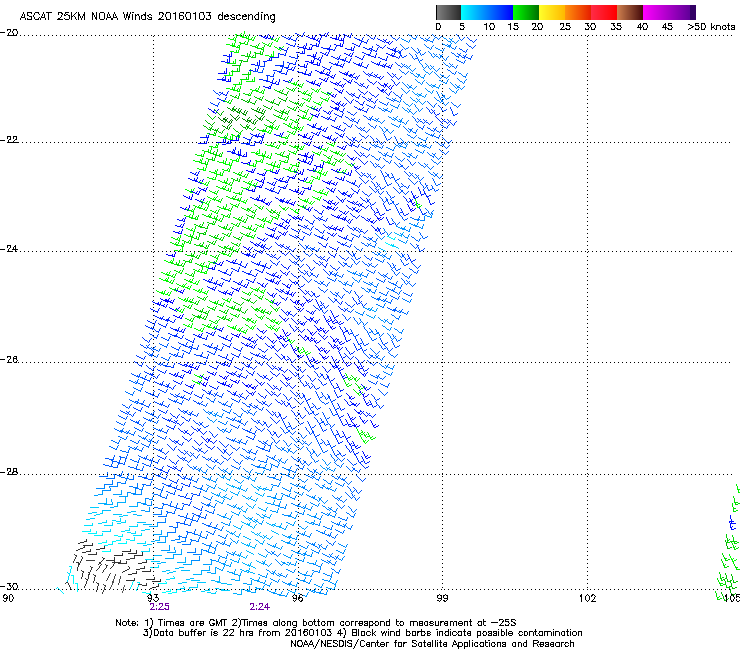
Task: Click the longitude label '93'
Action: point(153,598)
